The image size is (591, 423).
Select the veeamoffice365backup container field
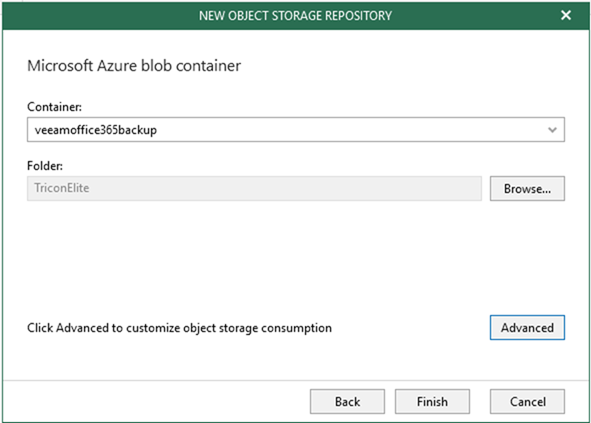296,130
